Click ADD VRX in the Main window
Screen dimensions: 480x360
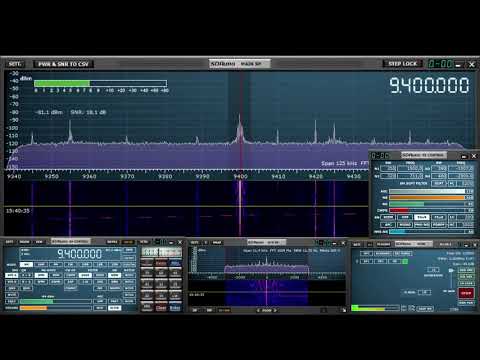(466, 270)
